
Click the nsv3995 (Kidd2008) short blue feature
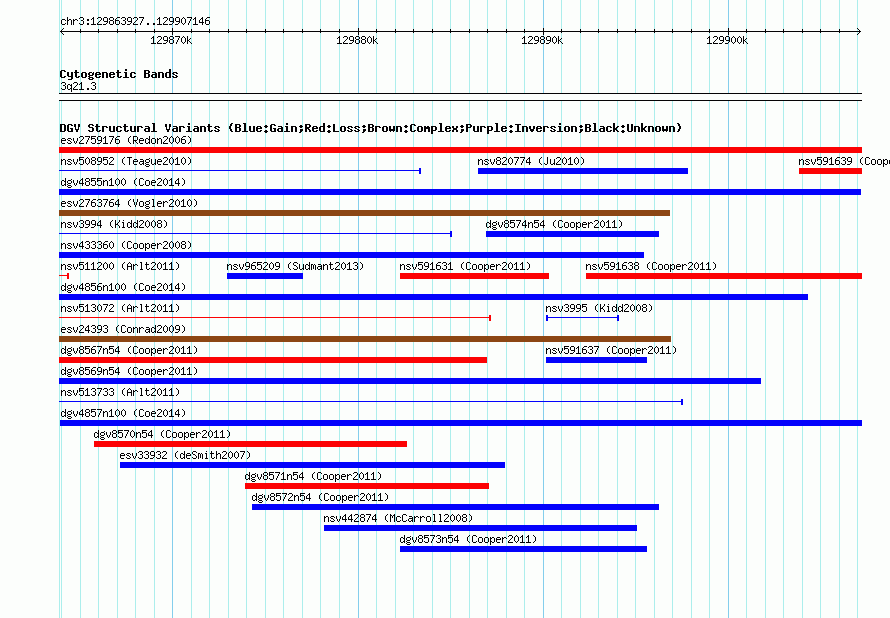[582, 318]
